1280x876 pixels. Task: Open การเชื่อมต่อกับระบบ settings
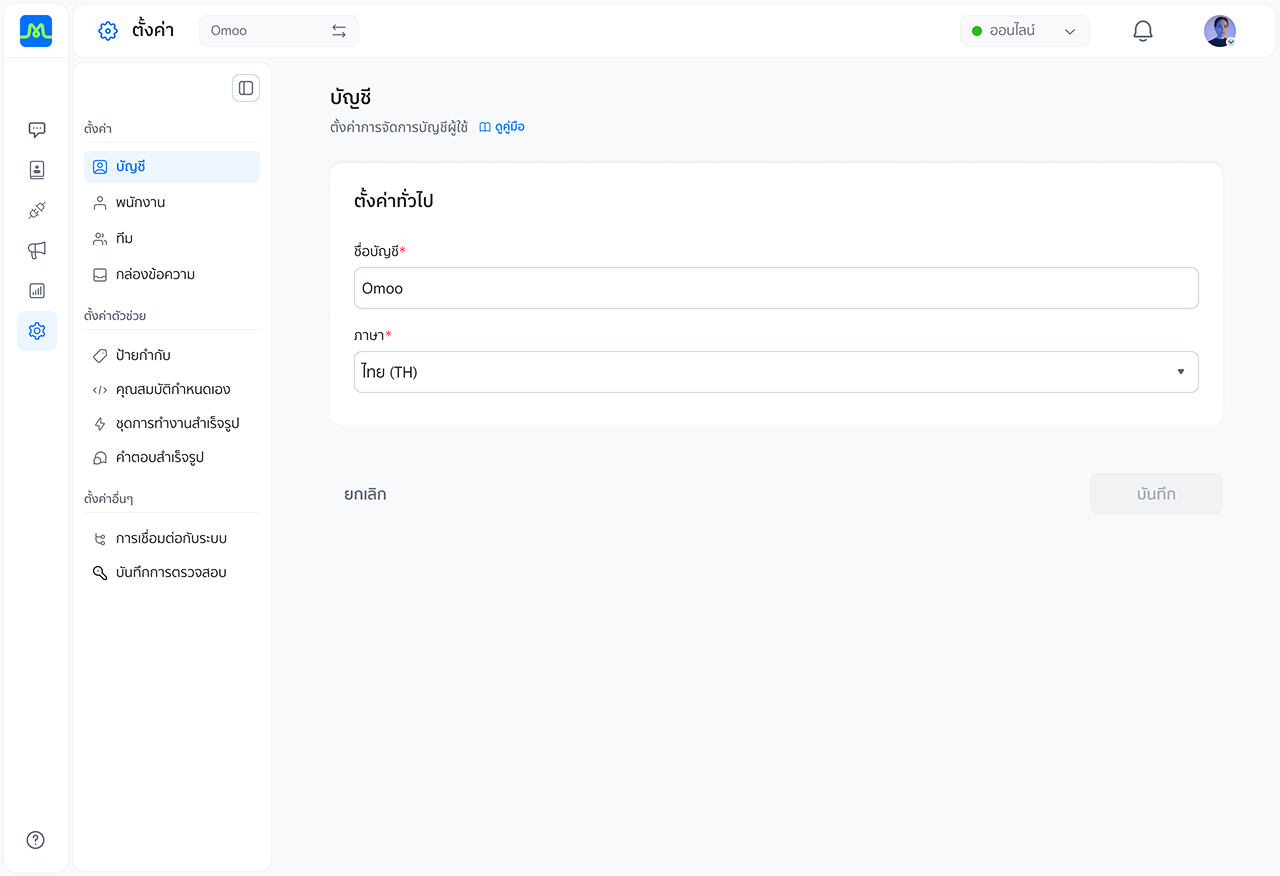click(x=172, y=539)
